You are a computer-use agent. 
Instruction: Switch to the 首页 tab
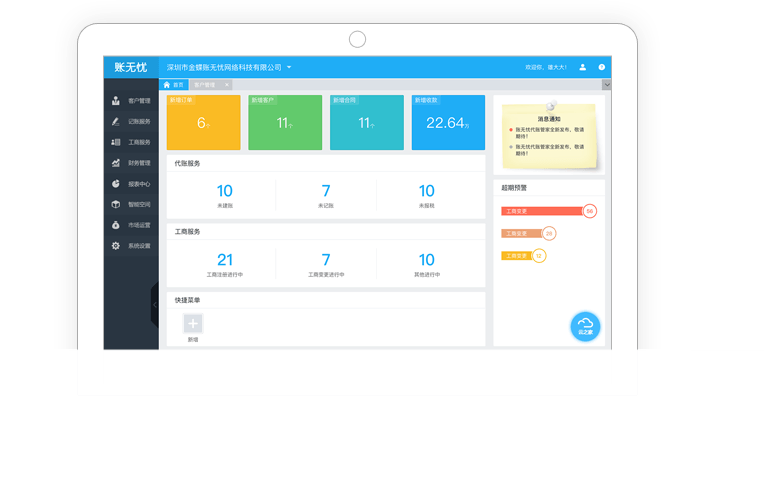[174, 86]
